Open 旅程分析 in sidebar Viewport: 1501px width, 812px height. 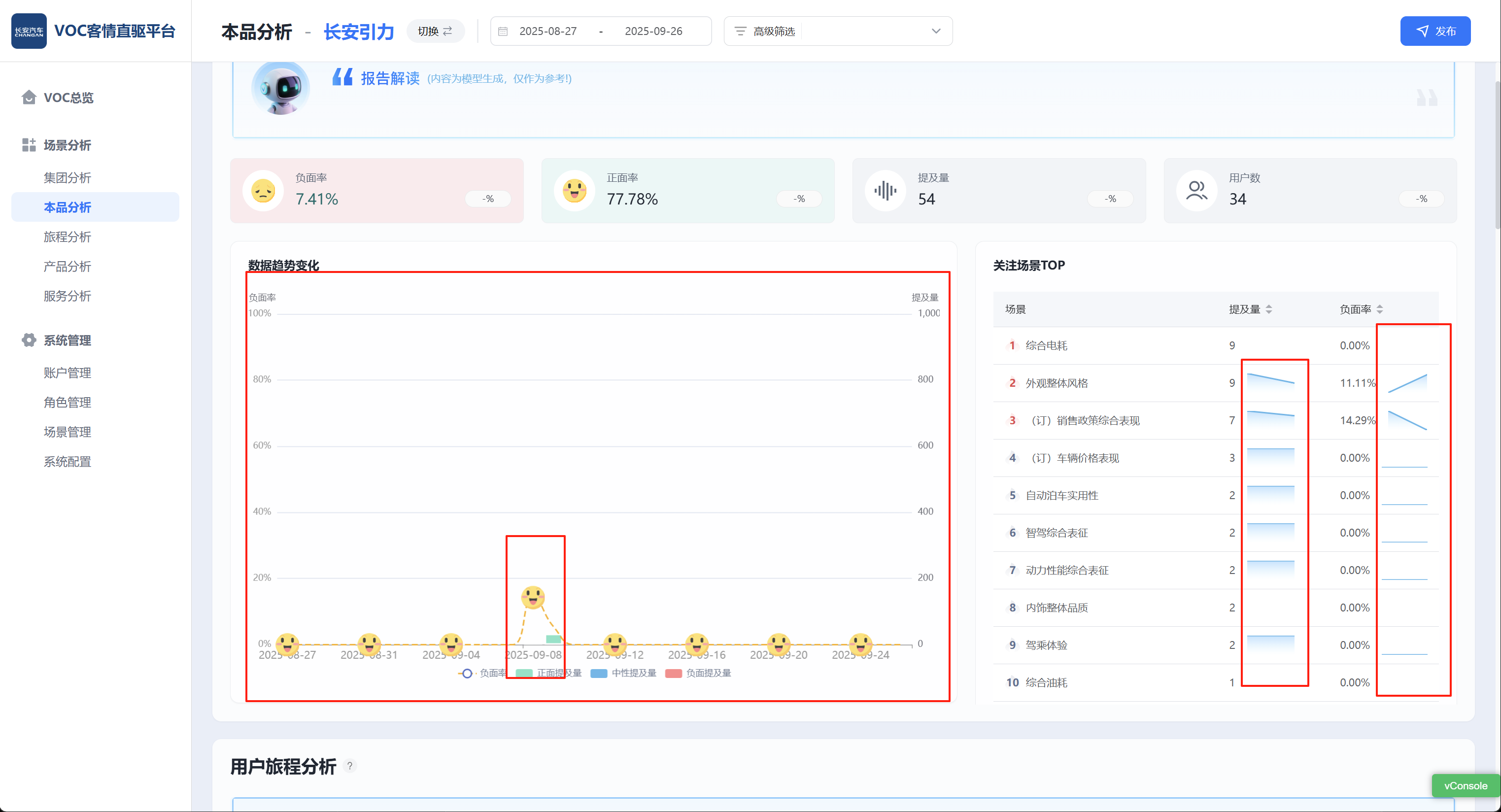point(67,237)
